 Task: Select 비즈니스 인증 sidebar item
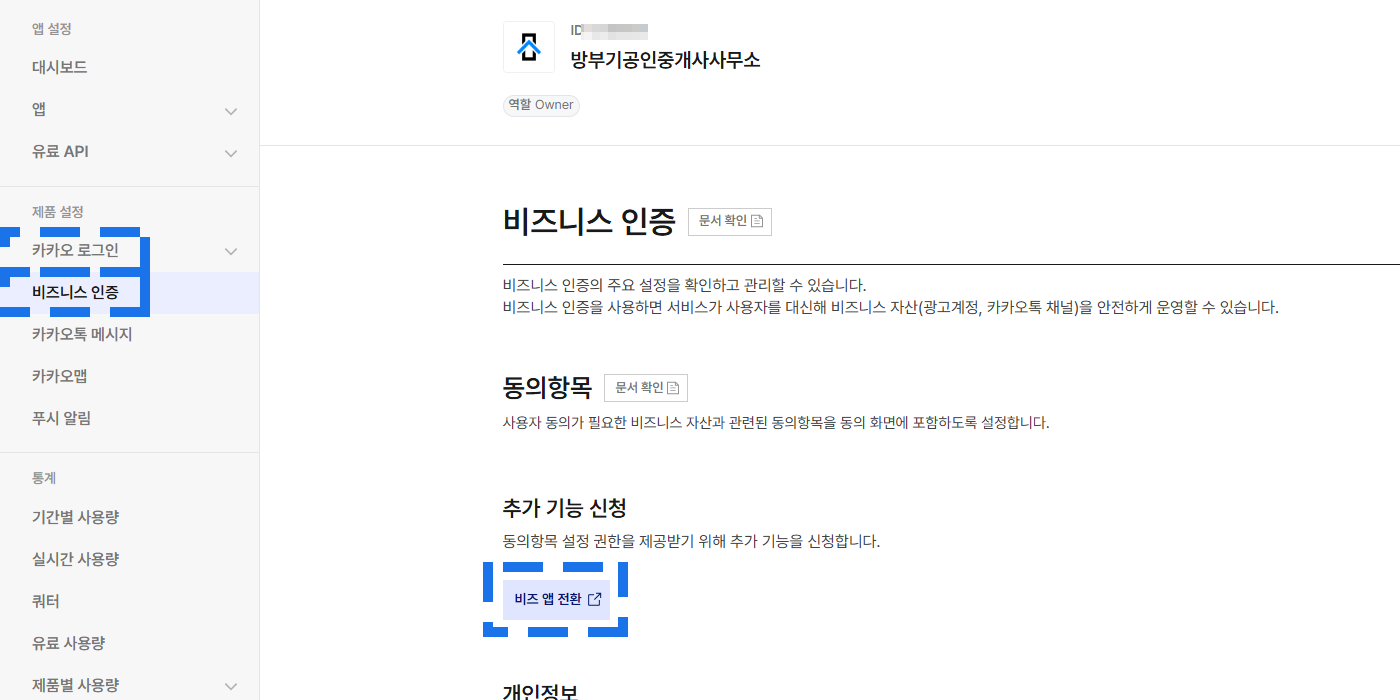pyautogui.click(x=75, y=292)
